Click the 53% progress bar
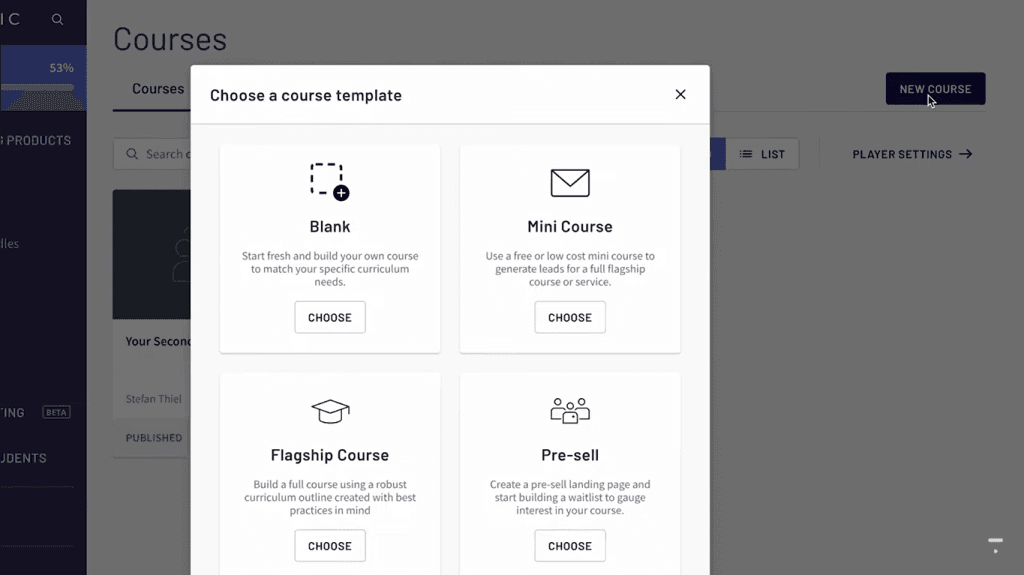The height and width of the screenshot is (575, 1024). pos(40,87)
